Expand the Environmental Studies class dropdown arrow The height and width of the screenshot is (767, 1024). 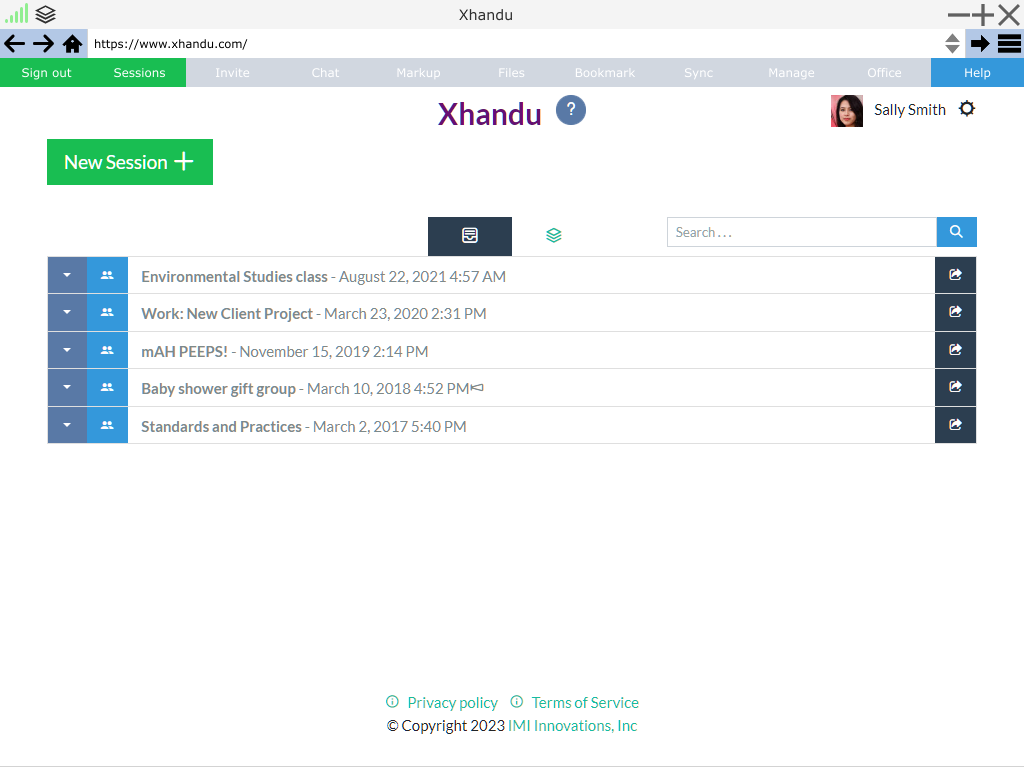point(67,275)
